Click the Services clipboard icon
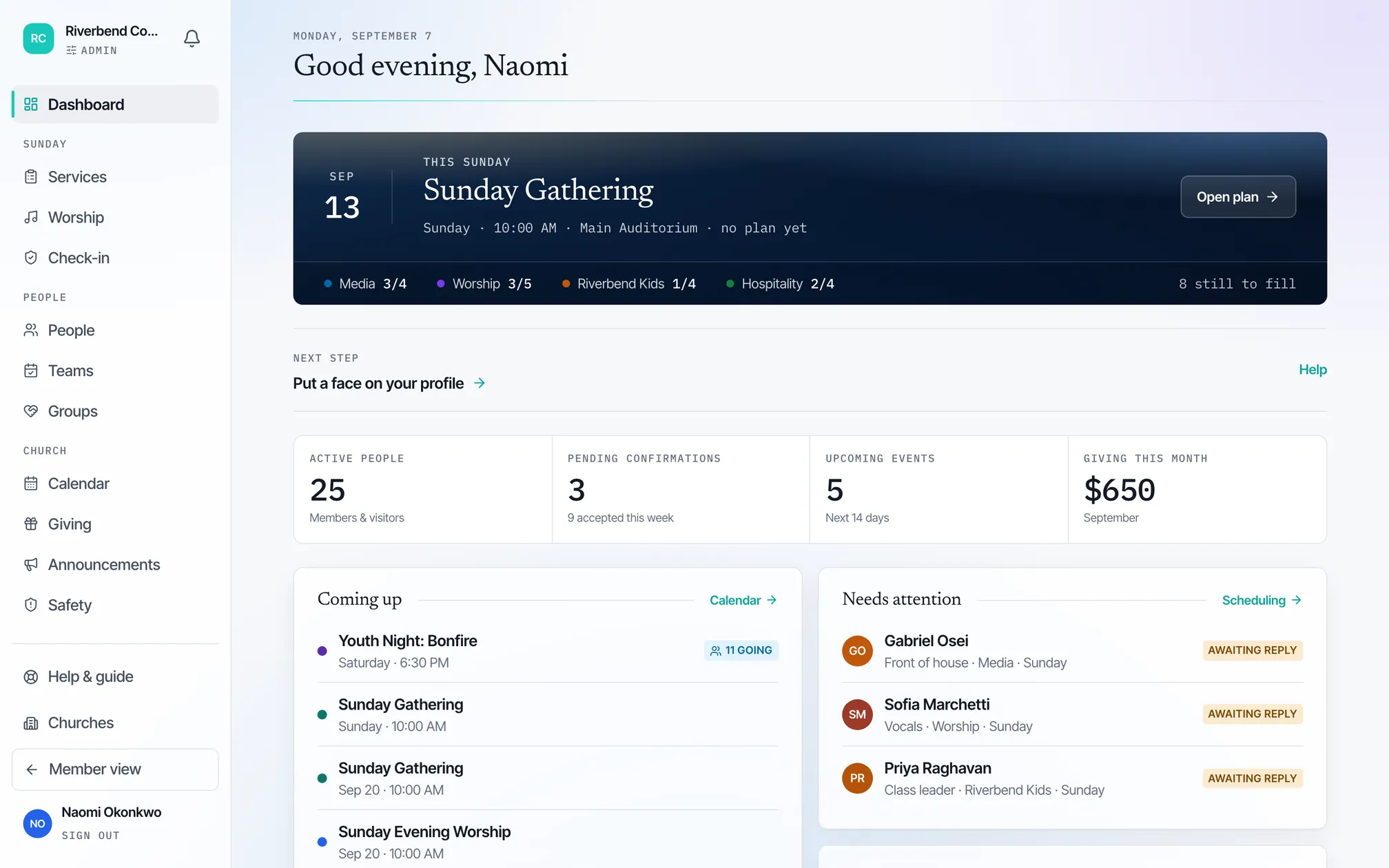Viewport: 1389px width, 868px height. click(31, 177)
